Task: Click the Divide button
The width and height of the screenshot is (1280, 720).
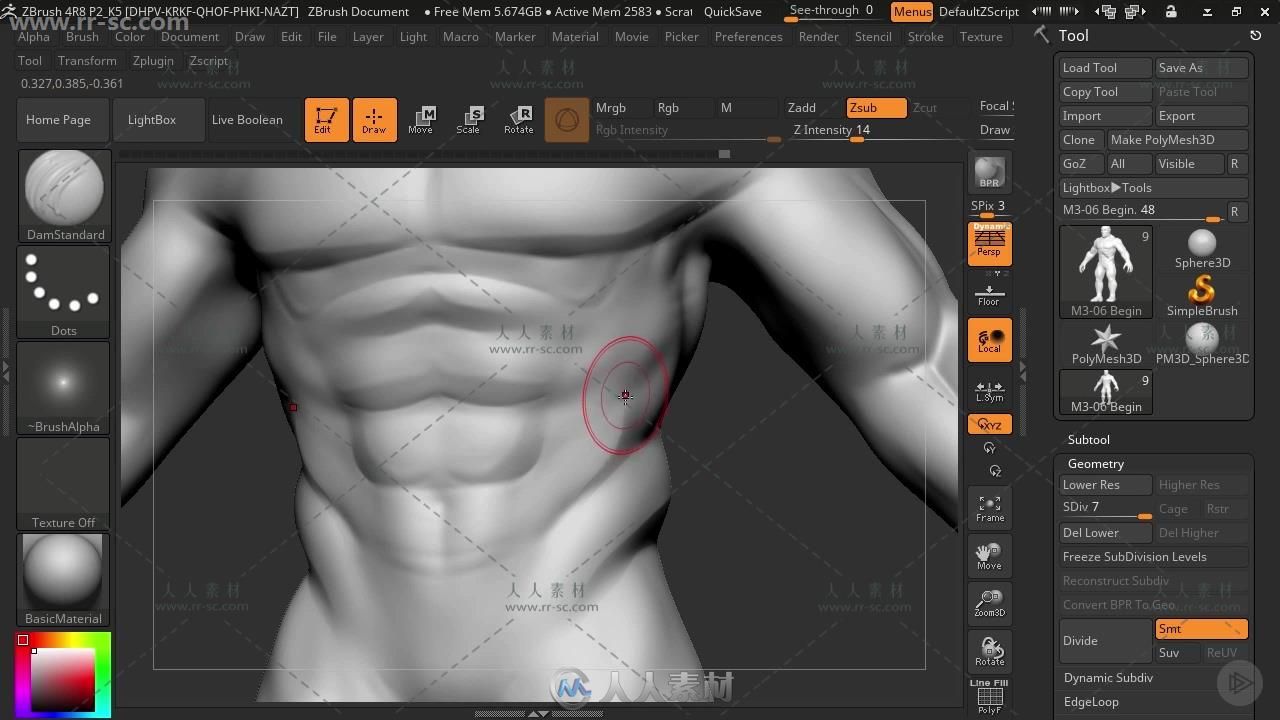Action: [x=1105, y=641]
